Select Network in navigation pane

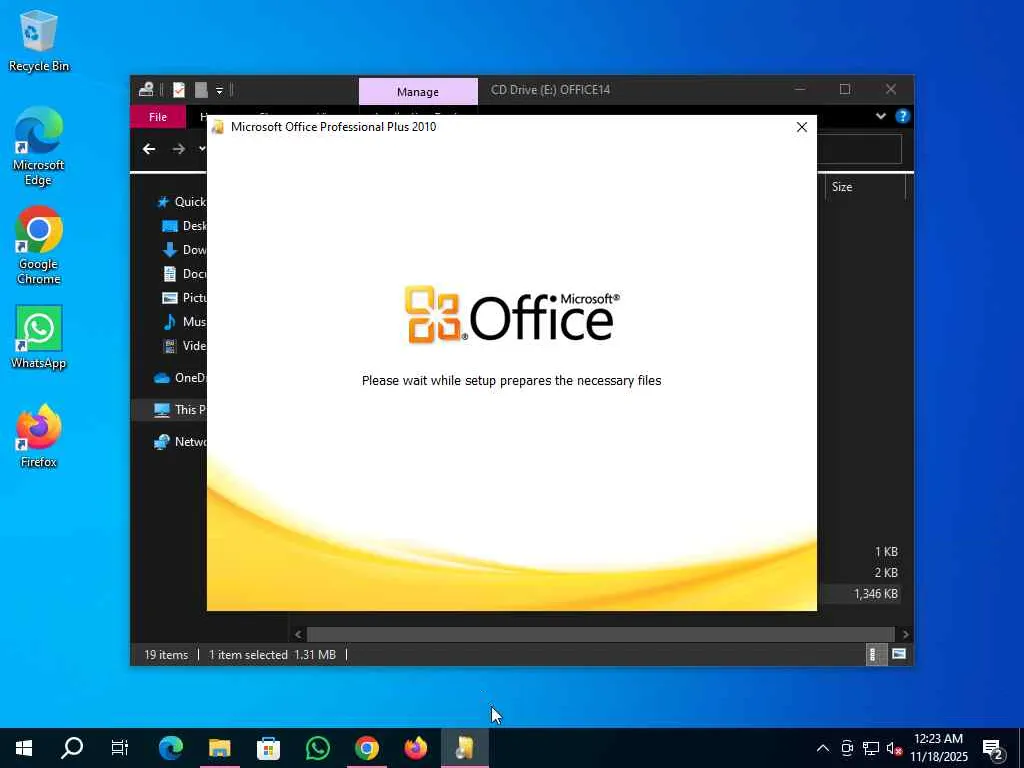coord(180,442)
